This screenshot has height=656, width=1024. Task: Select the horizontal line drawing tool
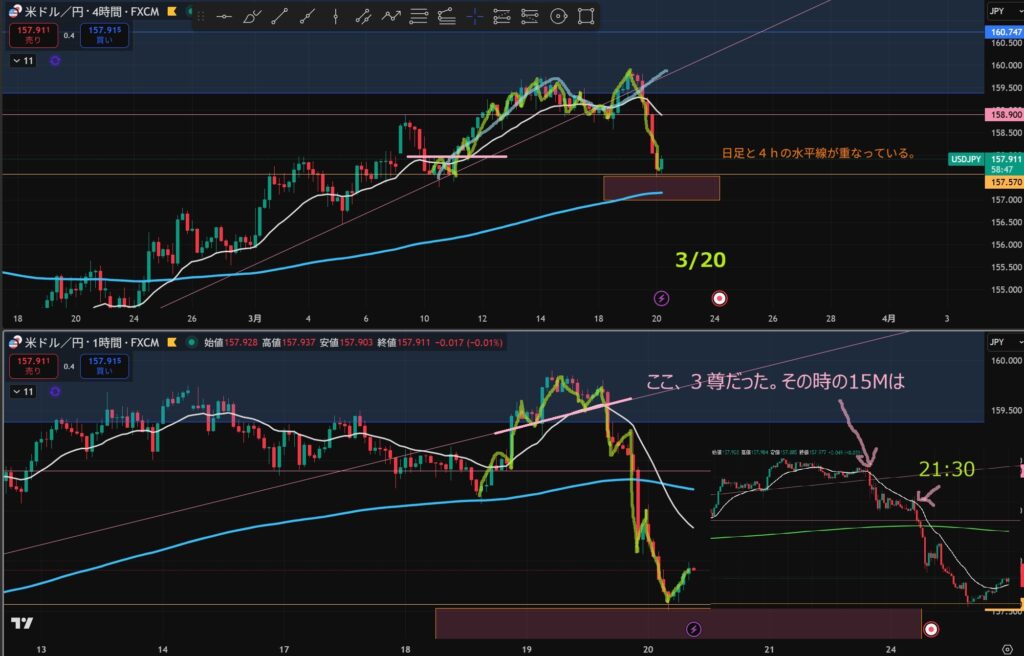(224, 17)
